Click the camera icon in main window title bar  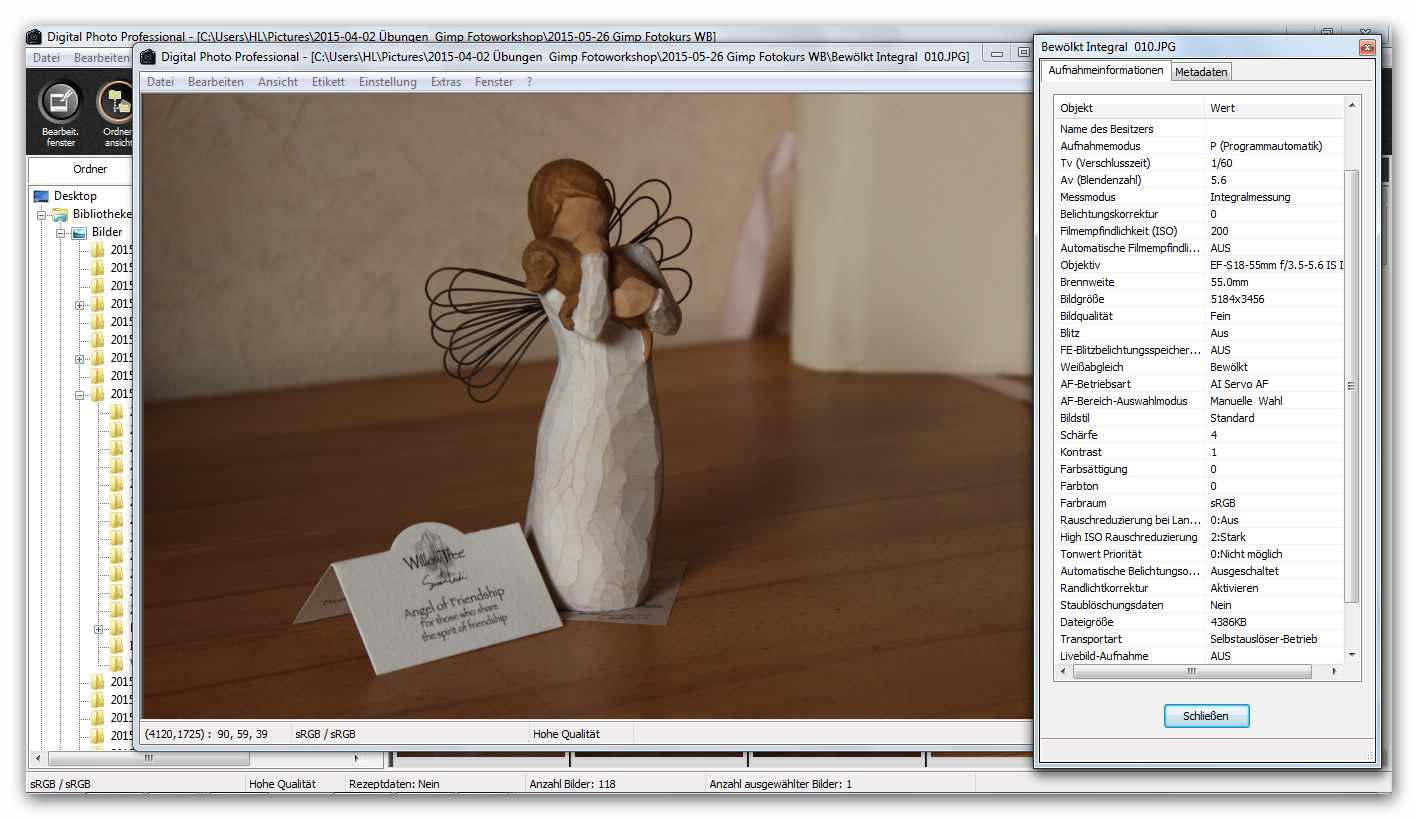(34, 36)
